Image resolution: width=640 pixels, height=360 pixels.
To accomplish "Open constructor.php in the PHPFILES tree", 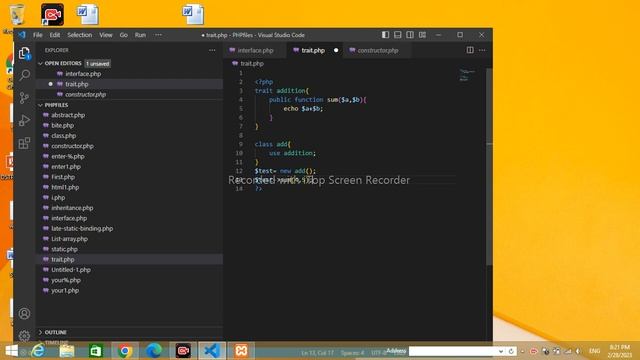I will 130,146.
